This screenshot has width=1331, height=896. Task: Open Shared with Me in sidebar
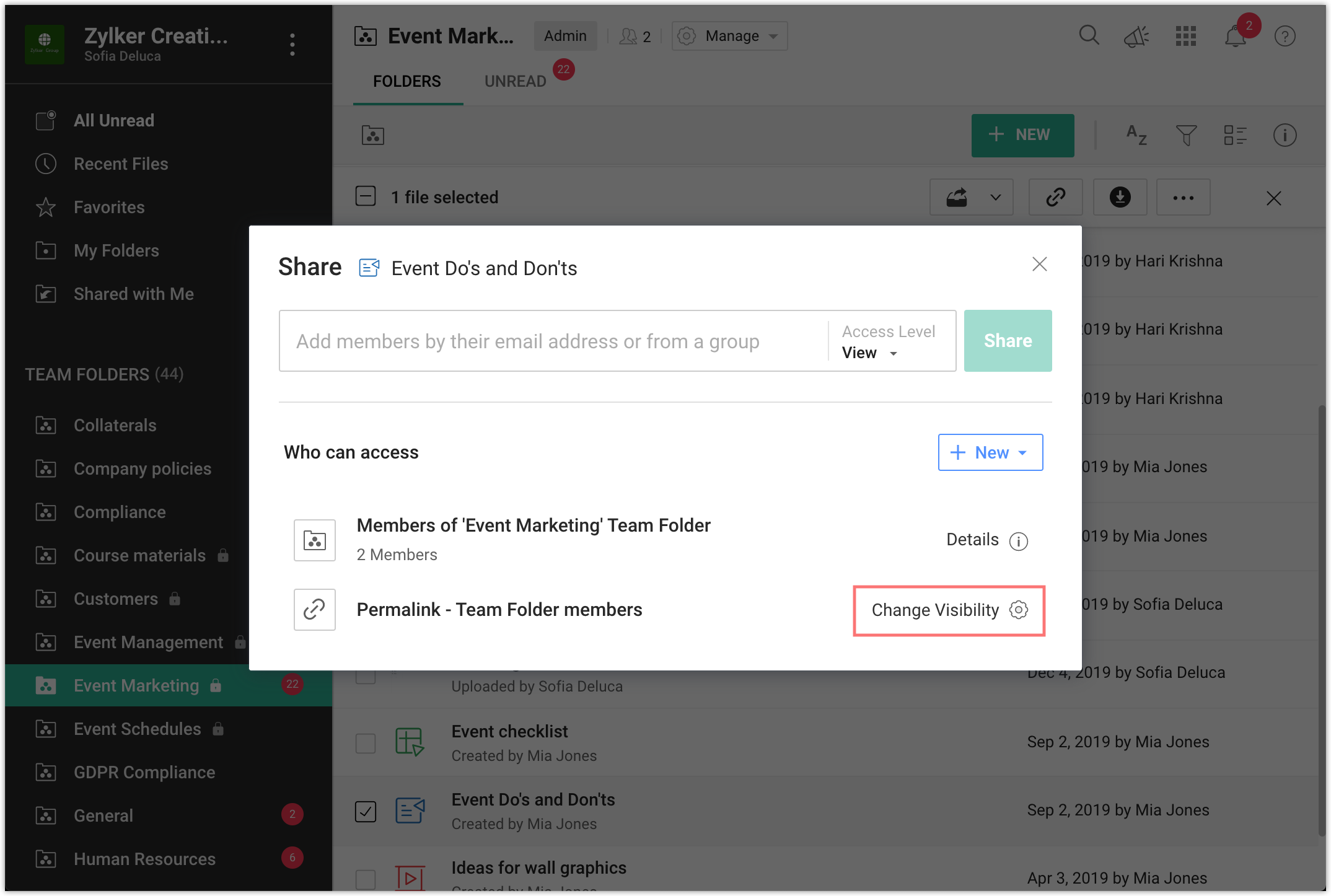point(133,294)
